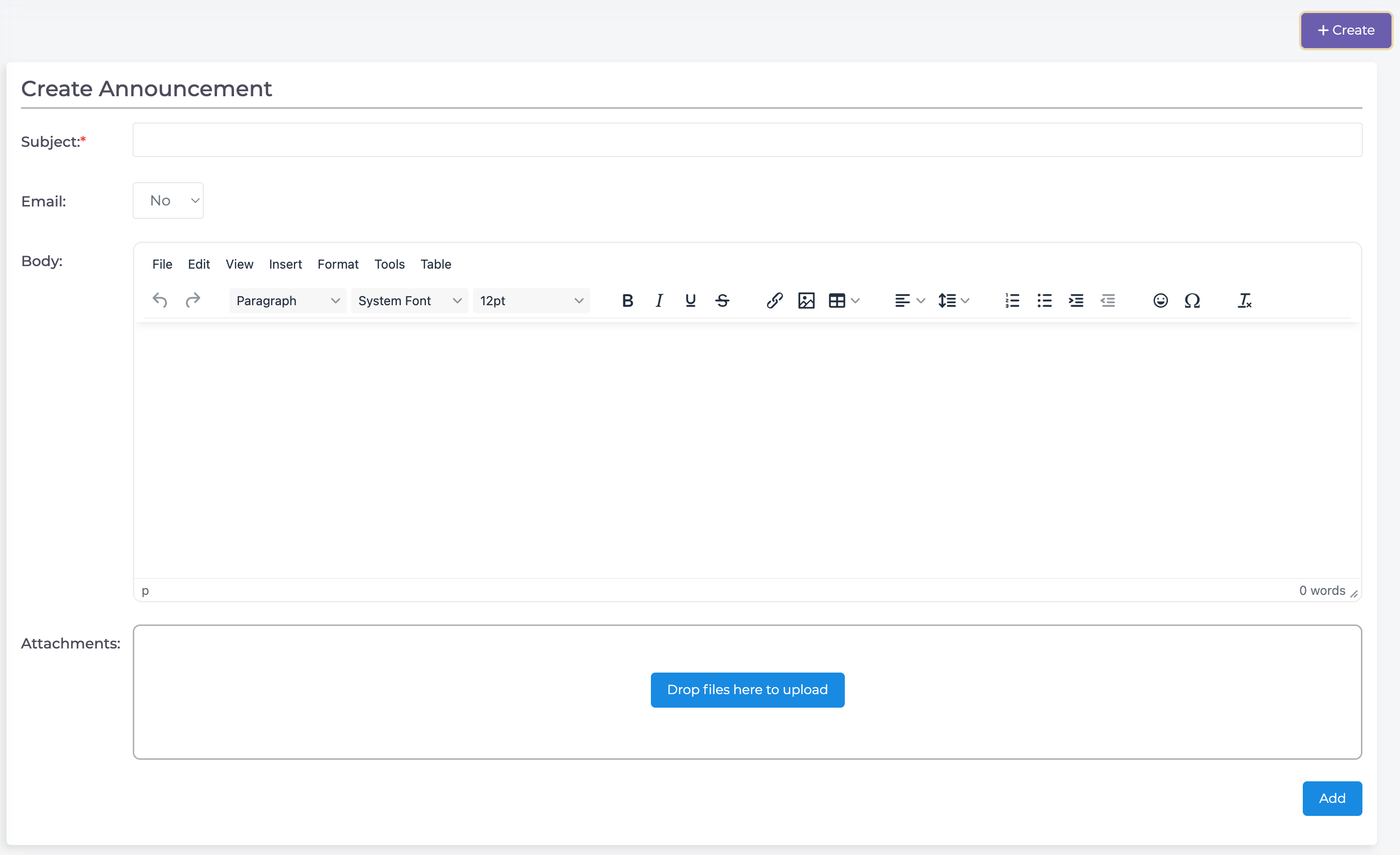Toggle underline formatting
1400x855 pixels.
pyautogui.click(x=690, y=301)
